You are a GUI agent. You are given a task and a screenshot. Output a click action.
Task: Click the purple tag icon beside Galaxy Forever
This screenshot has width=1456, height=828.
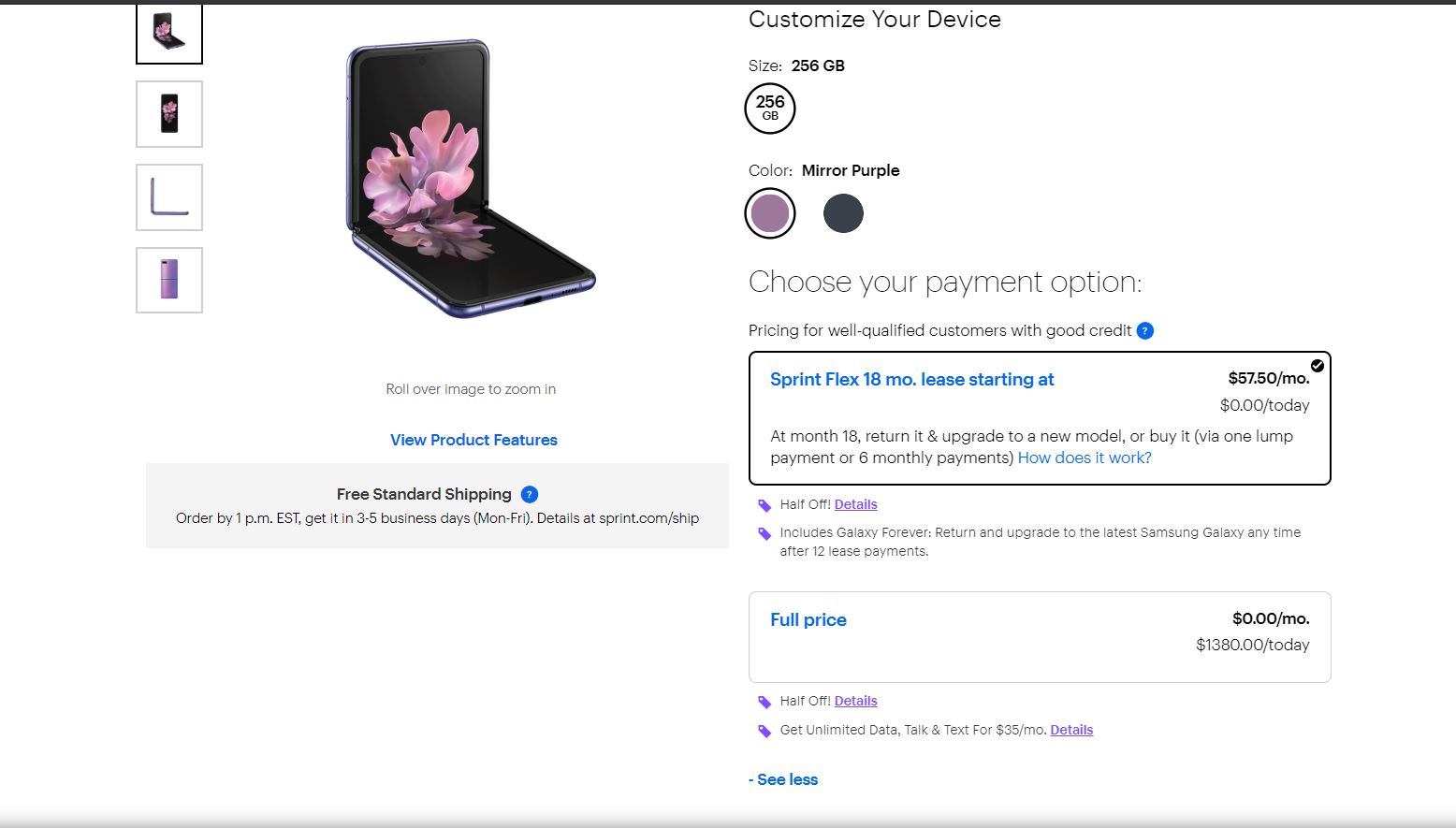coord(764,534)
